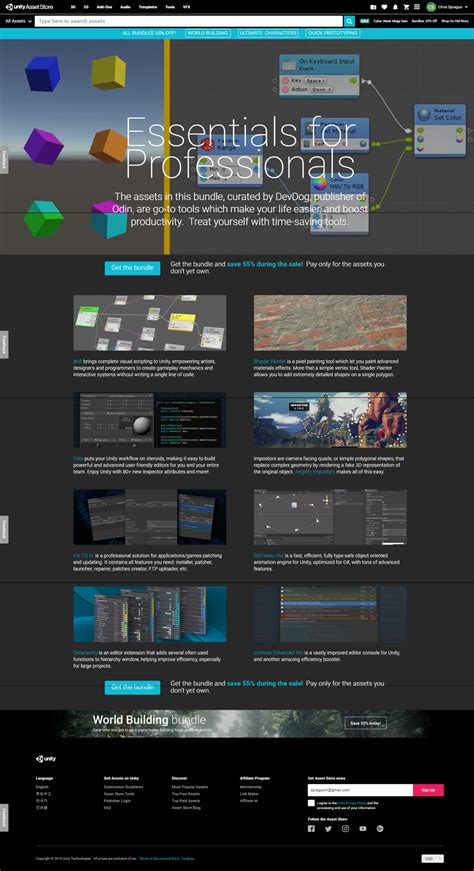
Task: Open the DOTween Pro thumbnail
Action: pyautogui.click(x=330, y=517)
